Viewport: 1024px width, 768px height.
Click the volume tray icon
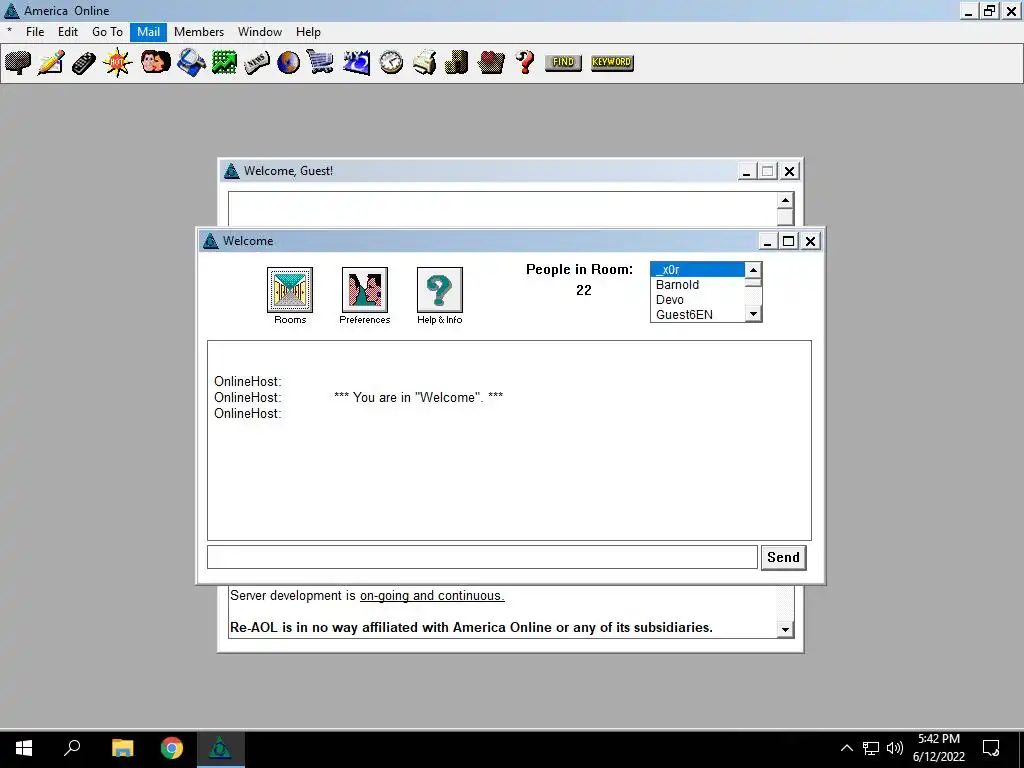[x=895, y=748]
